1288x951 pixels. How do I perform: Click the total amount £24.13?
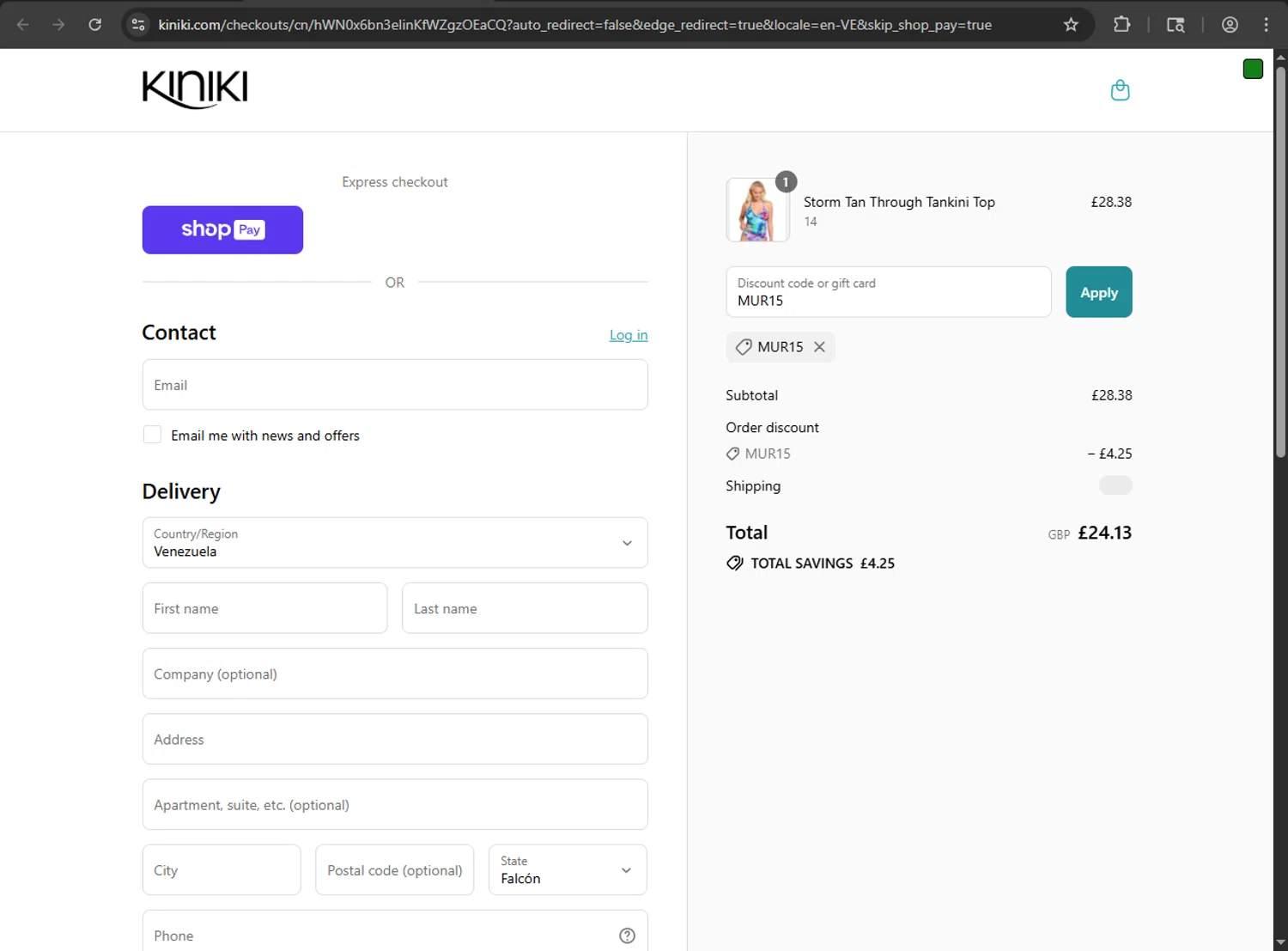pos(1104,533)
